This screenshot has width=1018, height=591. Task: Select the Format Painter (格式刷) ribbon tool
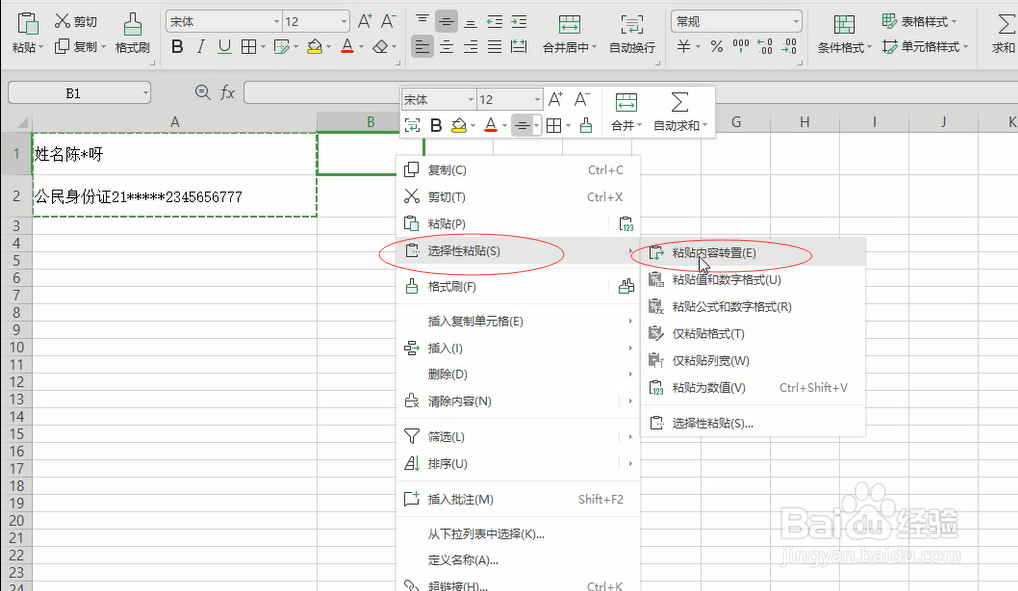coord(132,34)
